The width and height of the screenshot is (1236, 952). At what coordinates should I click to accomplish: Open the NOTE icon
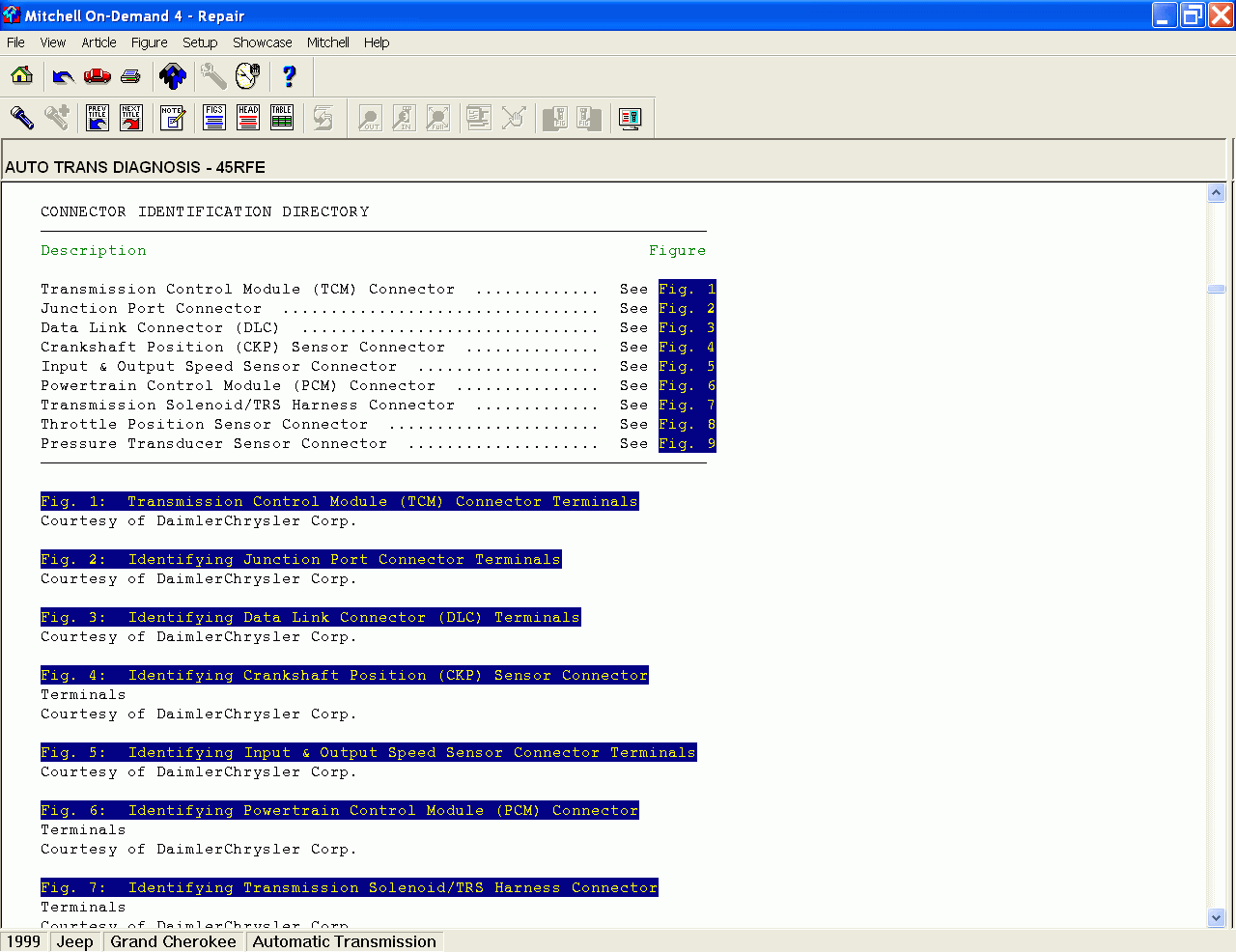pyautogui.click(x=173, y=118)
